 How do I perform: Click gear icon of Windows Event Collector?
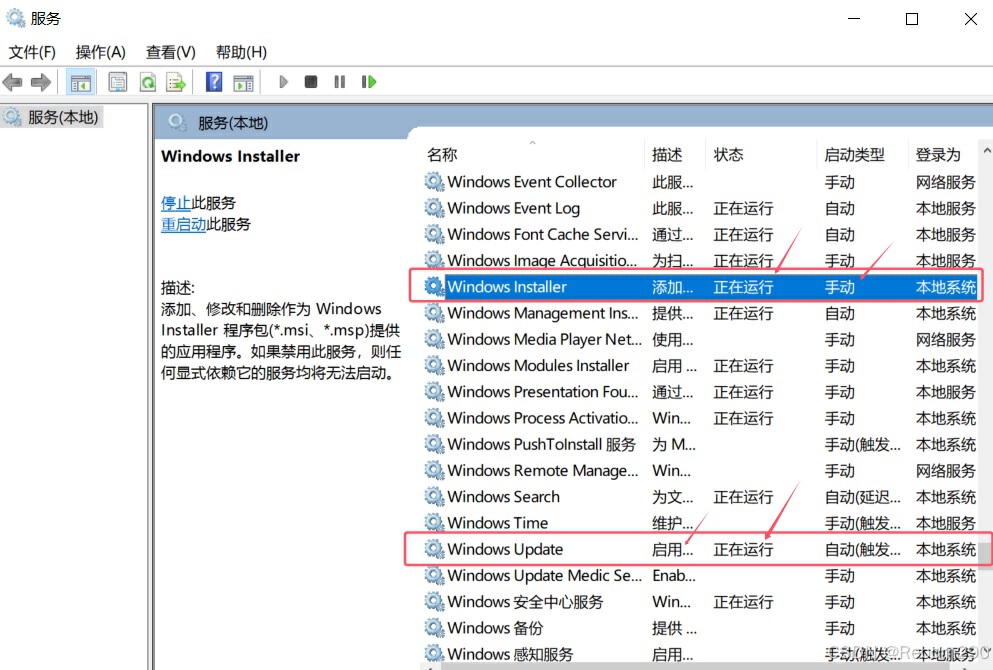pyautogui.click(x=434, y=182)
